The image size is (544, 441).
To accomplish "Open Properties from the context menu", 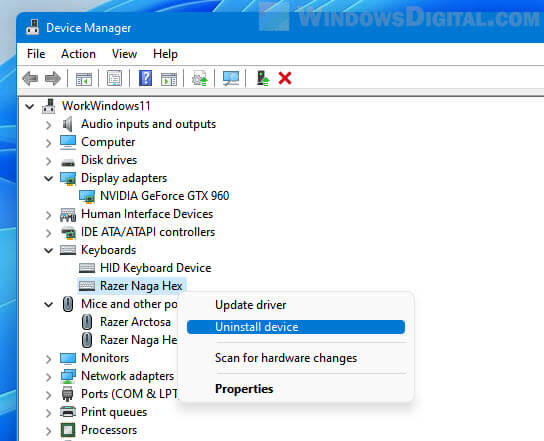I will click(x=296, y=389).
